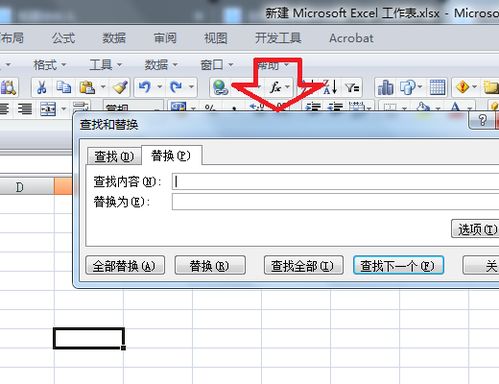This screenshot has width=499, height=384.
Task: Click the Percent Style icon
Action: 210,108
